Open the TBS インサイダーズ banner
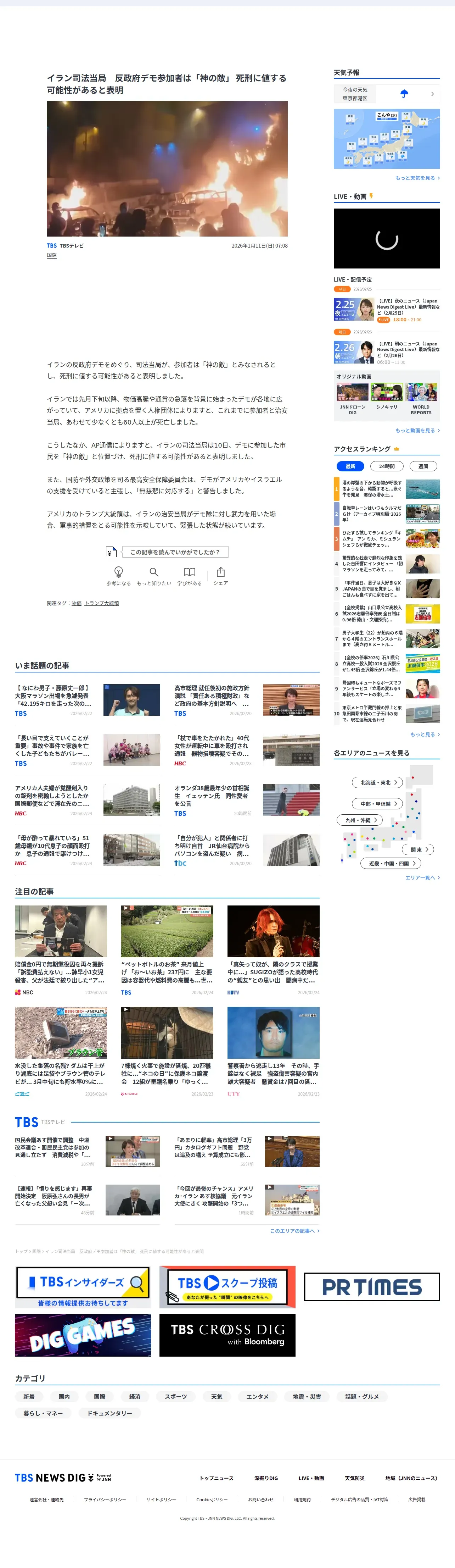The width and height of the screenshot is (455, 1568). 83,1287
